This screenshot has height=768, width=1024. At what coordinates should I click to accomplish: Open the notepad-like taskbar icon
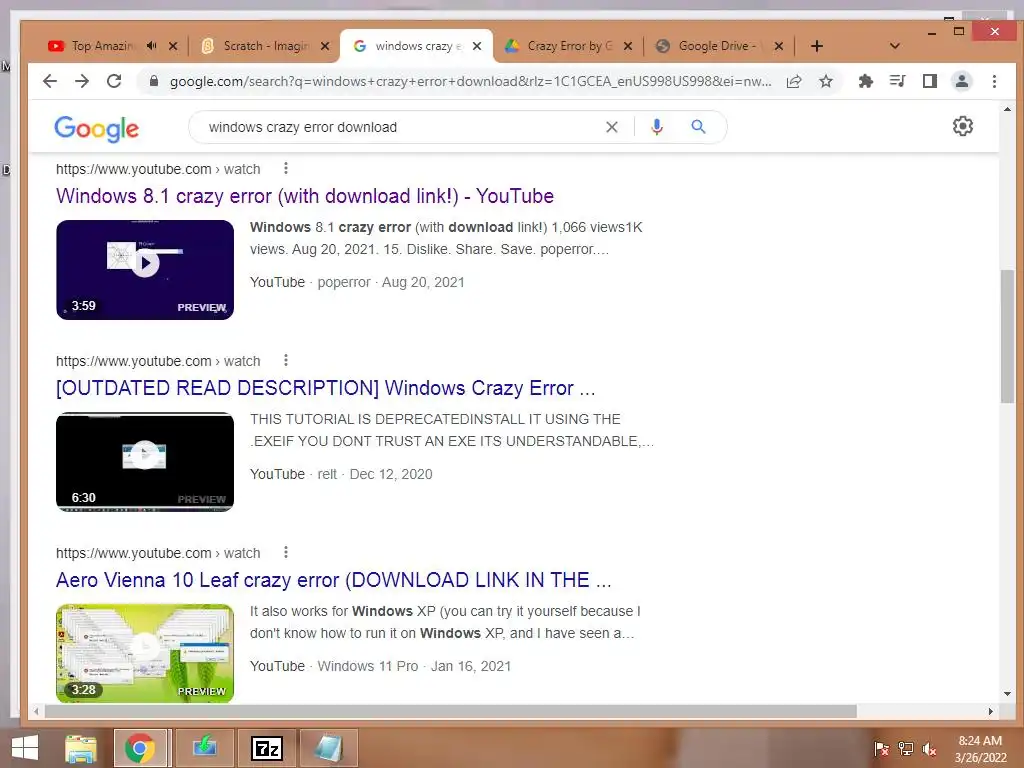[x=328, y=748]
